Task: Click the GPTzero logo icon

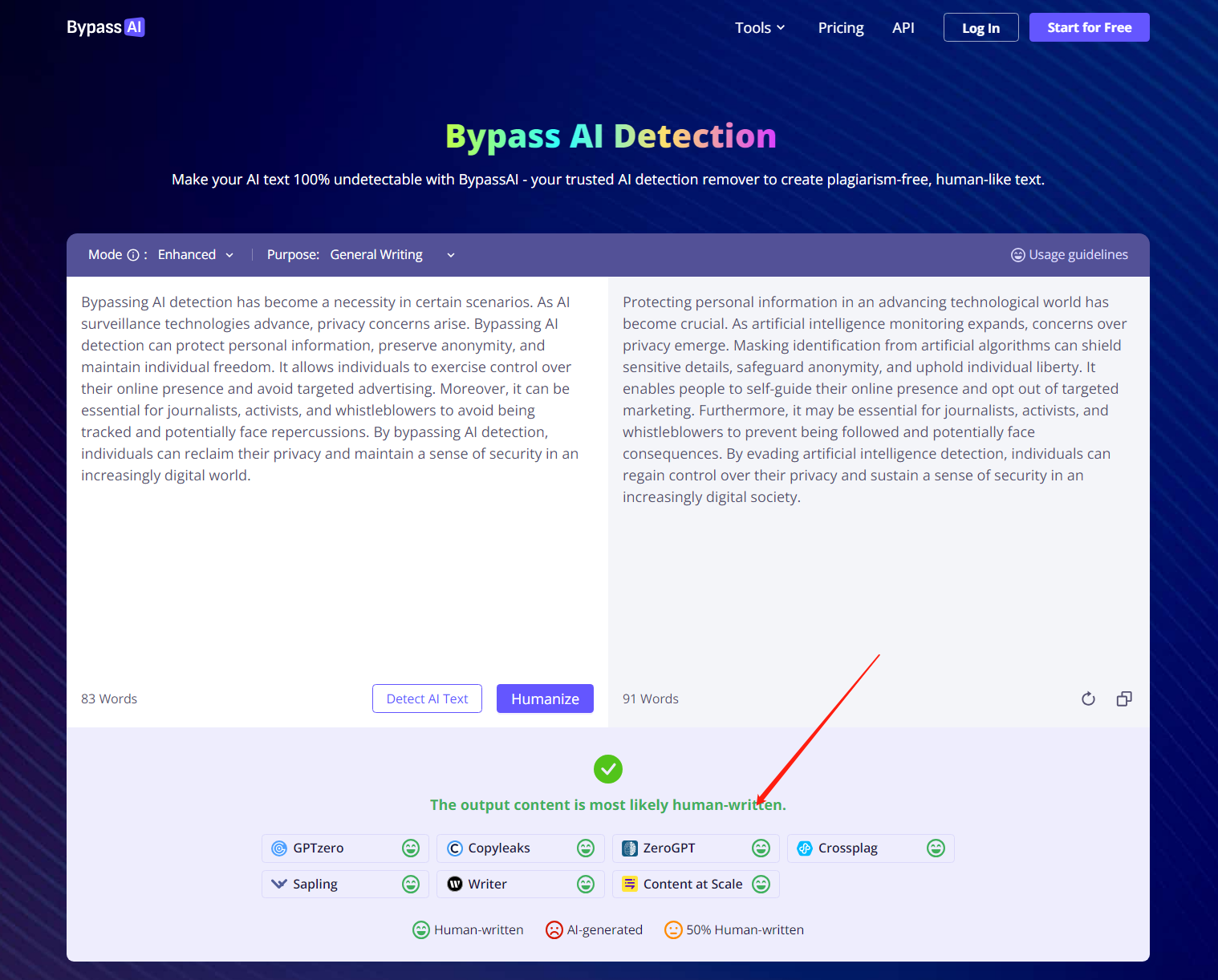Action: [x=279, y=848]
